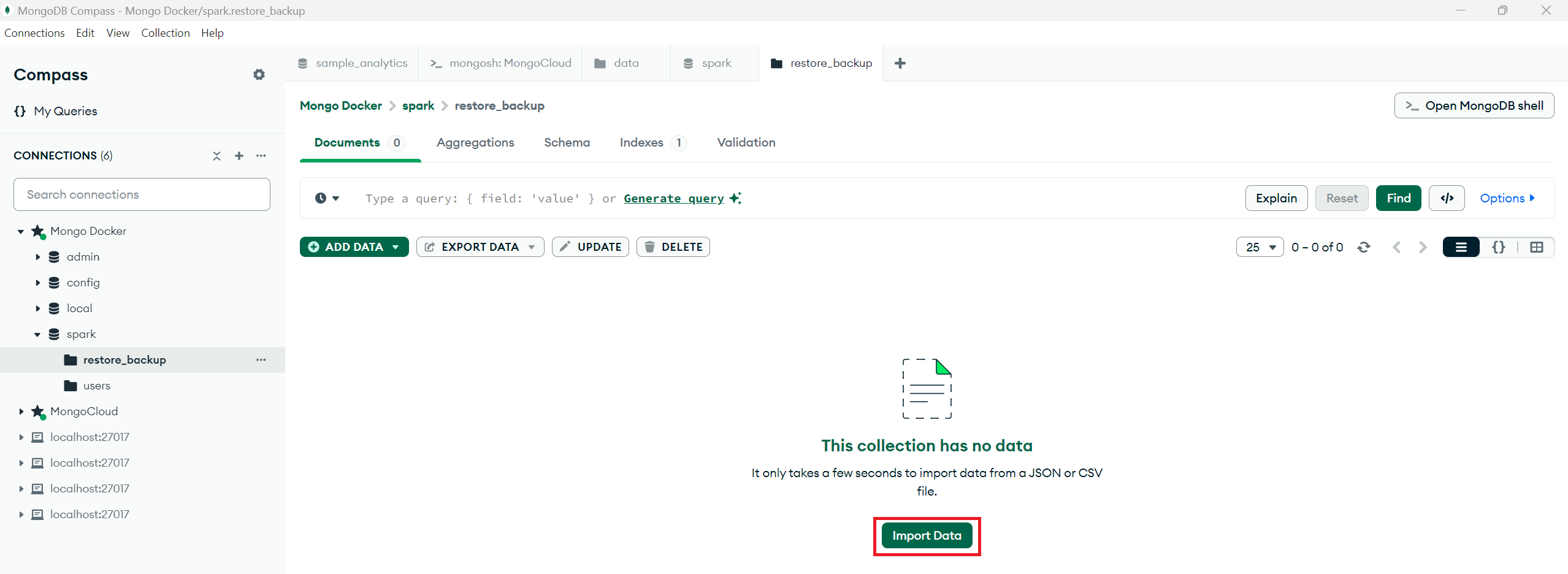1568x574 pixels.
Task: Open View menu
Action: (x=118, y=33)
